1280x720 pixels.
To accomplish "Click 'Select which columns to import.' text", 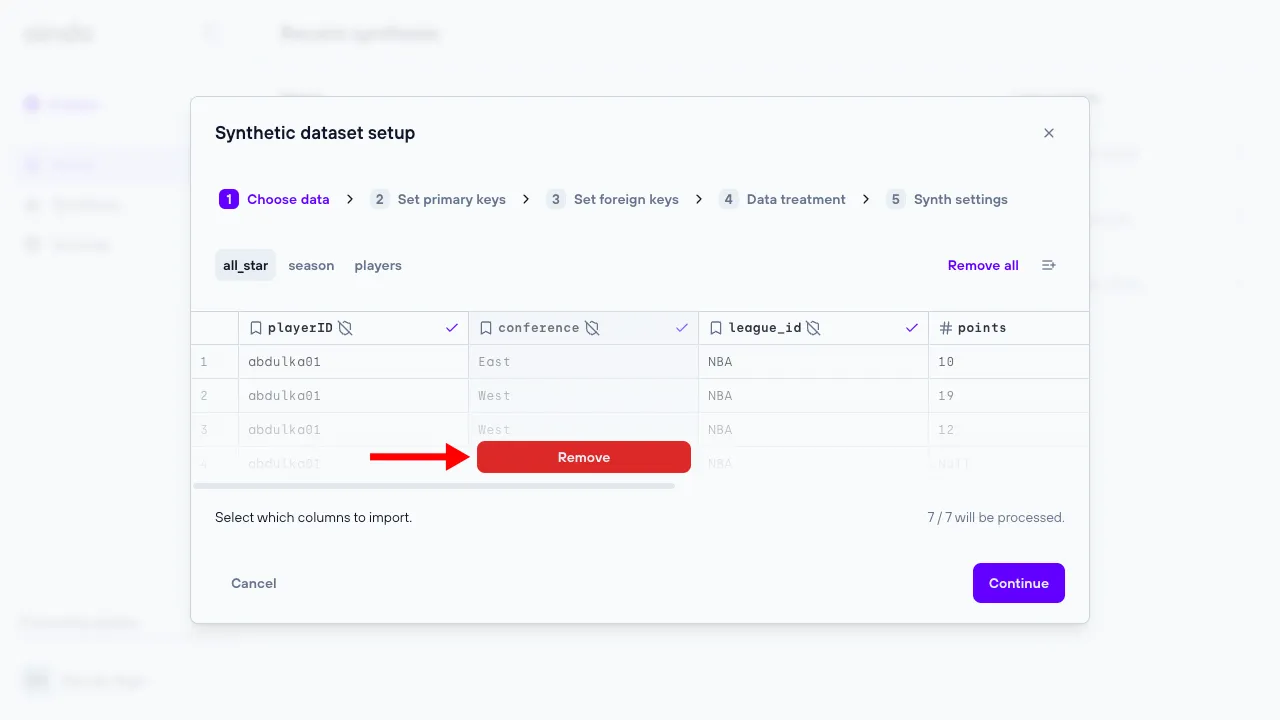I will tap(313, 518).
